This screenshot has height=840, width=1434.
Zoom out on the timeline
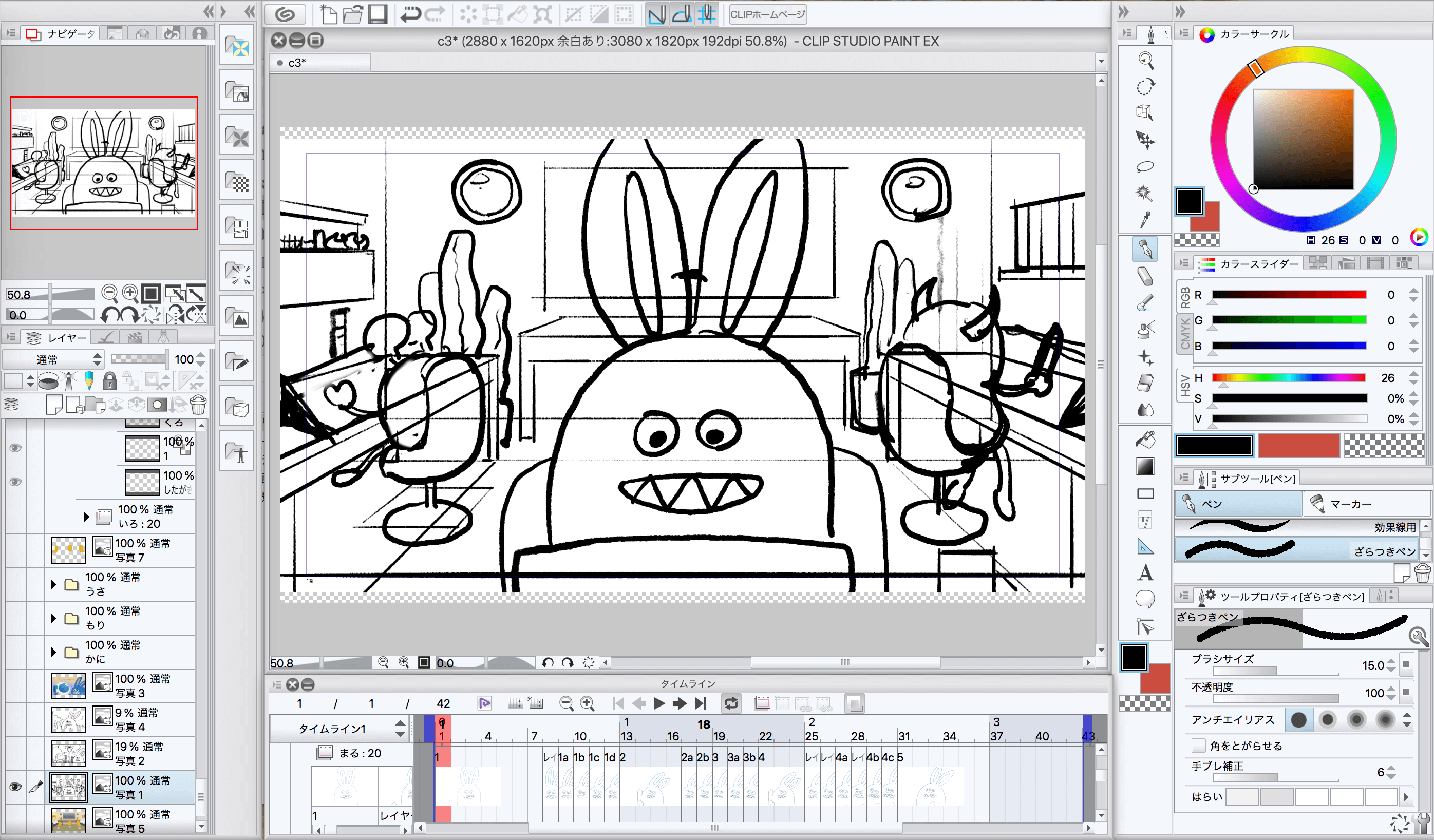point(566,703)
